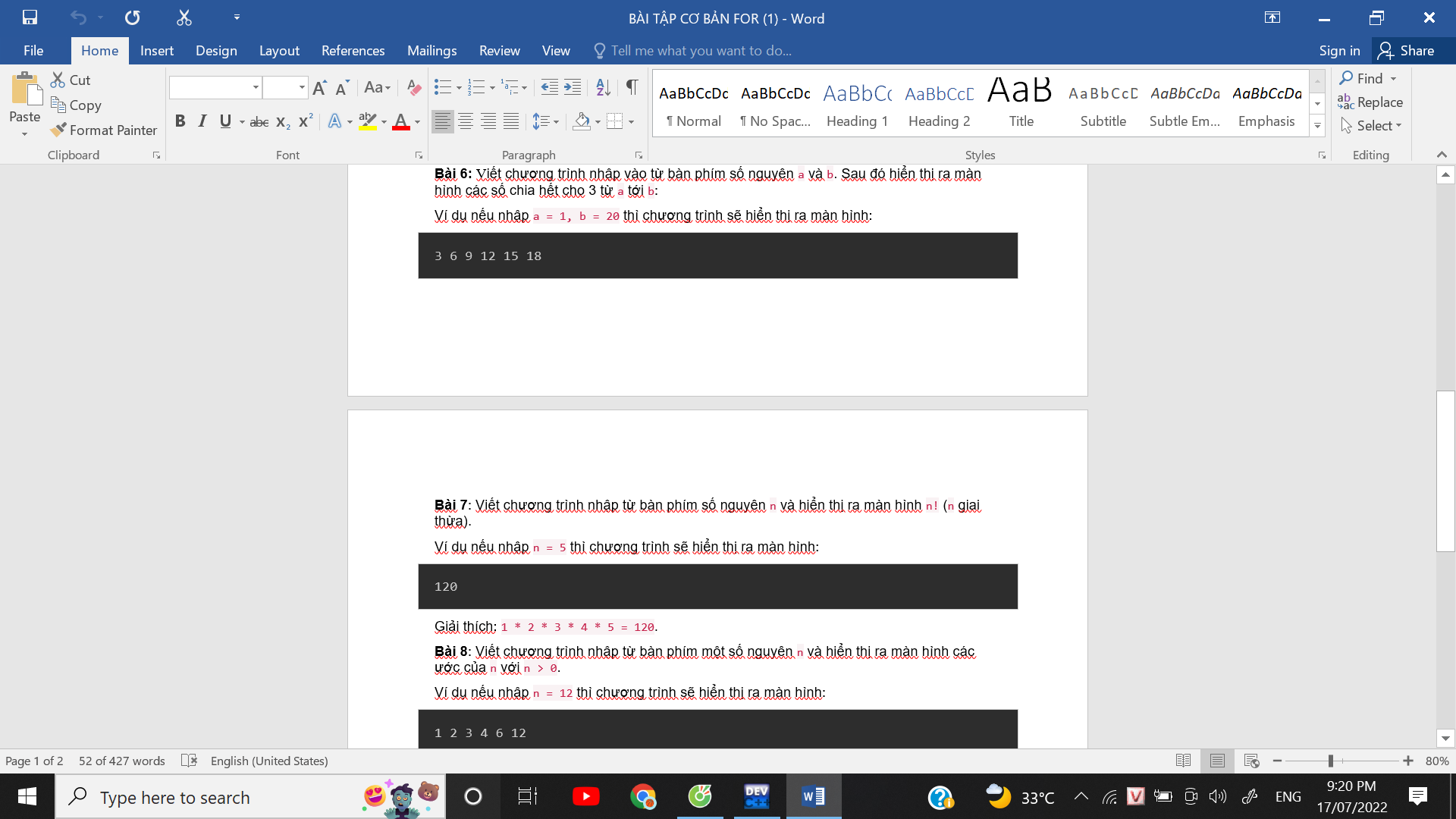Screen dimensions: 1456x819
Task: Click the Format Painter brush
Action: (x=104, y=130)
